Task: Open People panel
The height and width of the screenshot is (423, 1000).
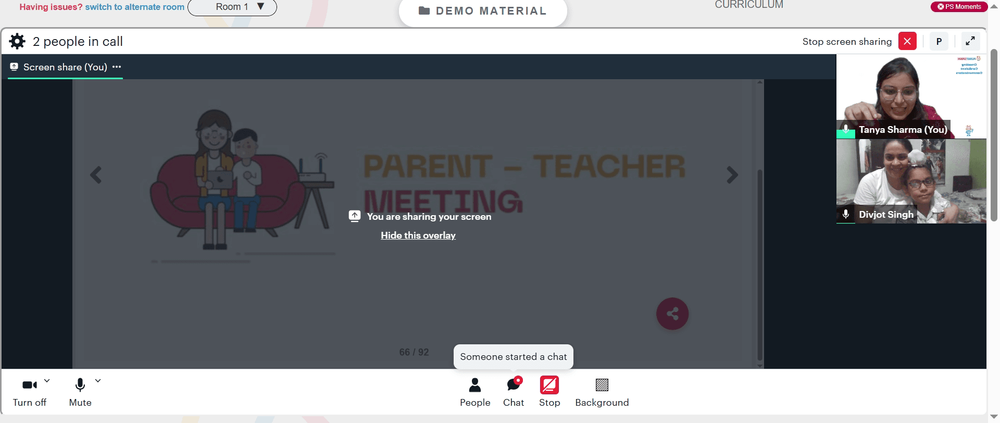Action: point(475,392)
